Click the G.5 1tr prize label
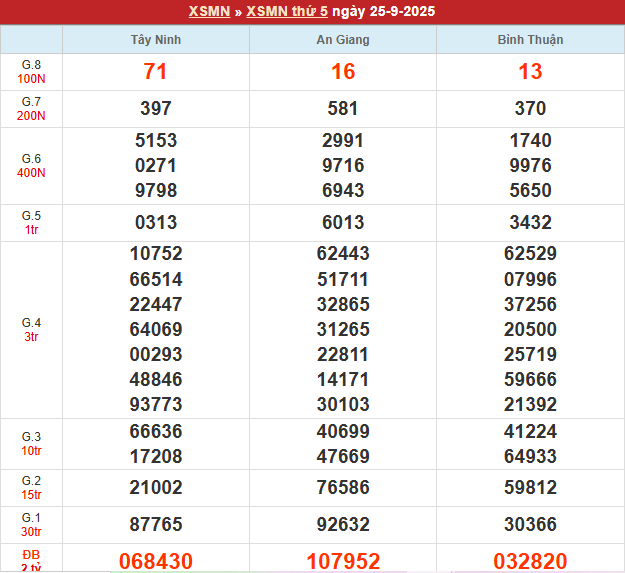625x573 pixels. click(x=31, y=222)
